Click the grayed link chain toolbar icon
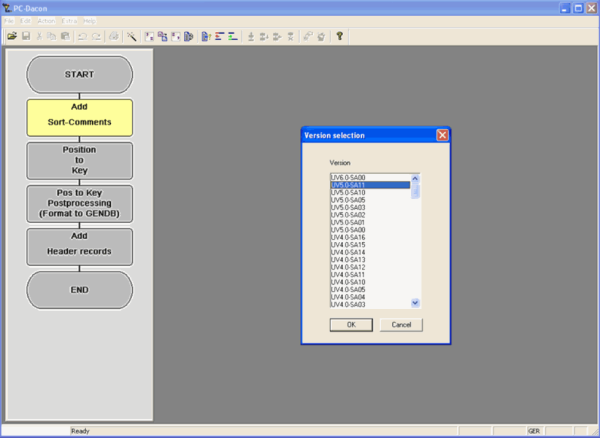Image resolution: width=600 pixels, height=438 pixels. tap(308, 36)
